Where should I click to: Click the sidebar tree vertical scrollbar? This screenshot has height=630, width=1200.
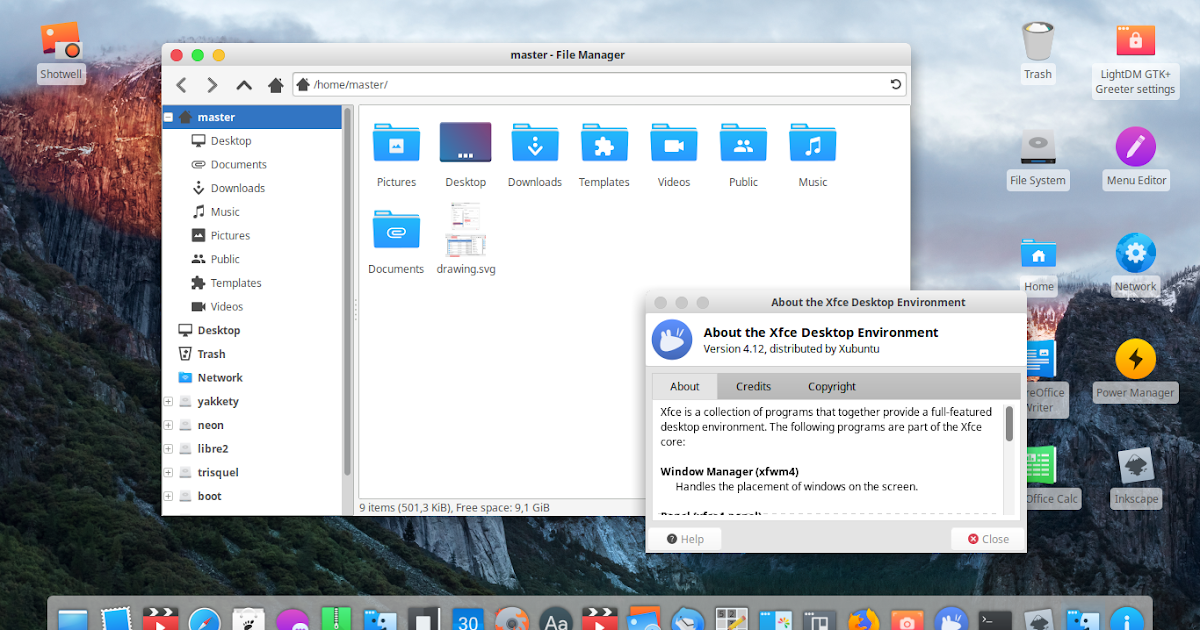pyautogui.click(x=348, y=290)
